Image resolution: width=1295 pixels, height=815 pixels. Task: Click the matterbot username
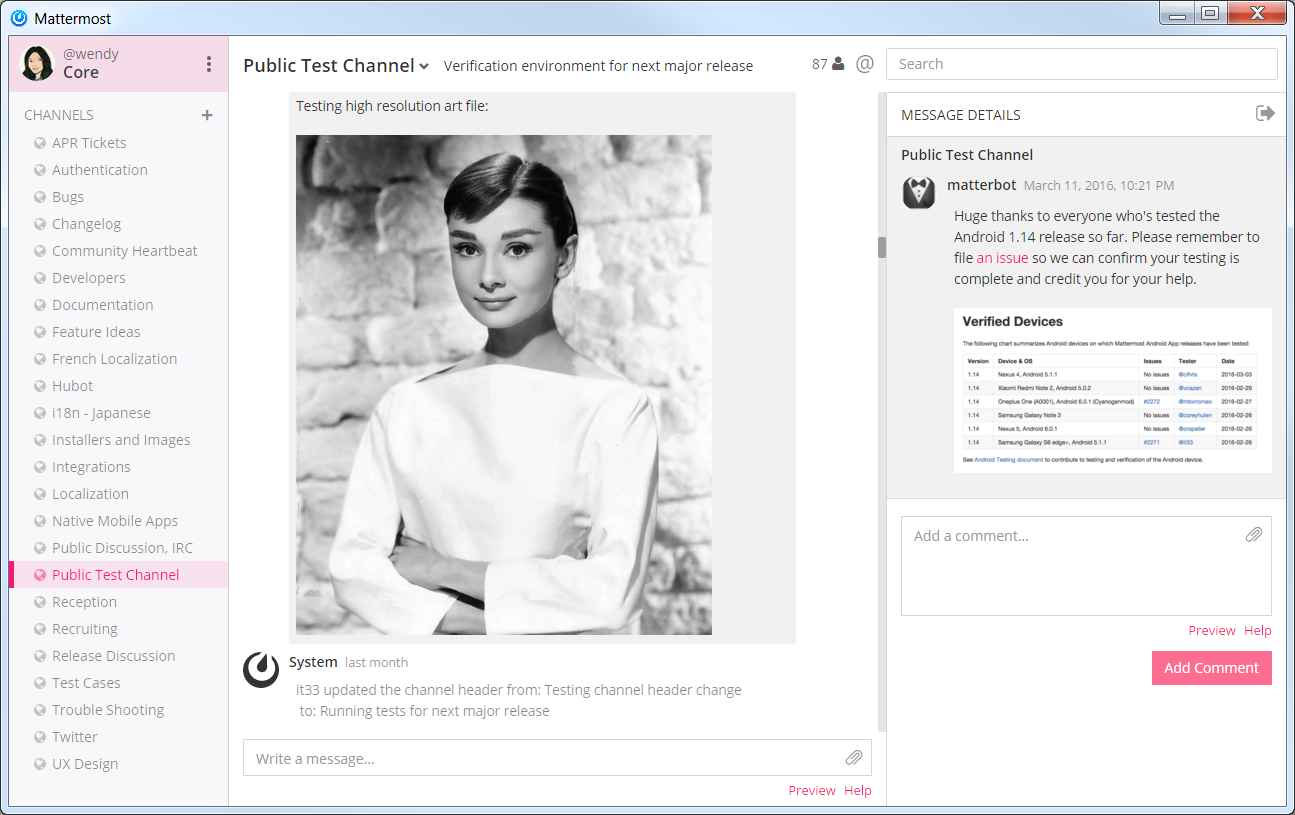pyautogui.click(x=981, y=185)
